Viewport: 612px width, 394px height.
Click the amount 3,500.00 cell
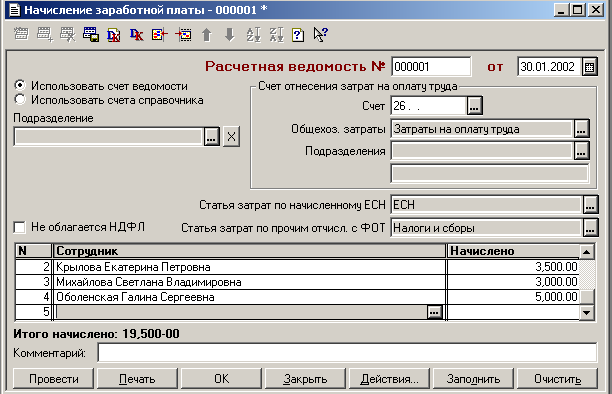click(513, 267)
